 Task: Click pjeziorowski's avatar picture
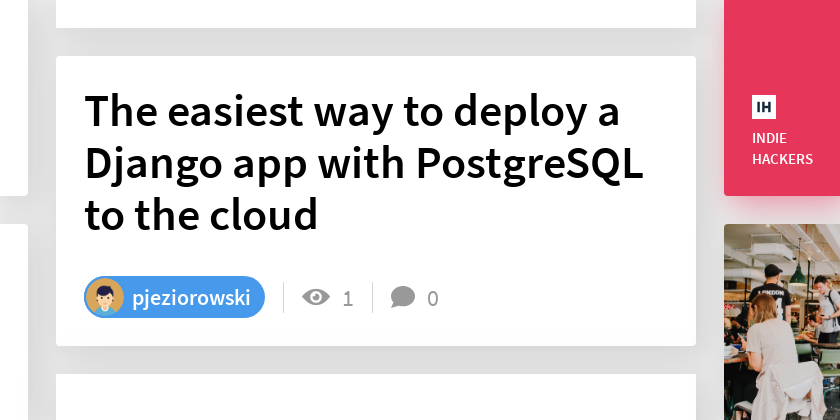(105, 297)
